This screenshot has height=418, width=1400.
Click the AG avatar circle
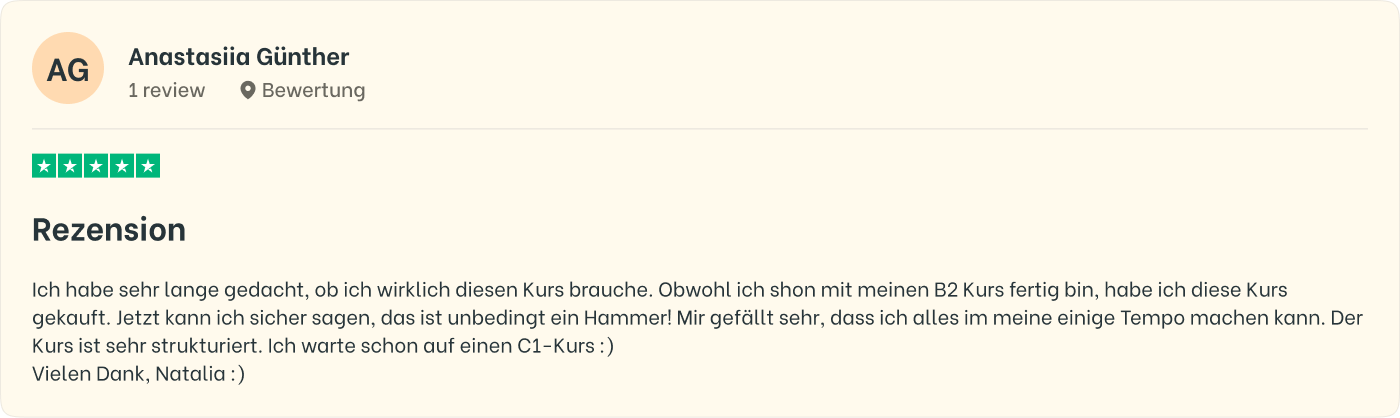point(68,68)
